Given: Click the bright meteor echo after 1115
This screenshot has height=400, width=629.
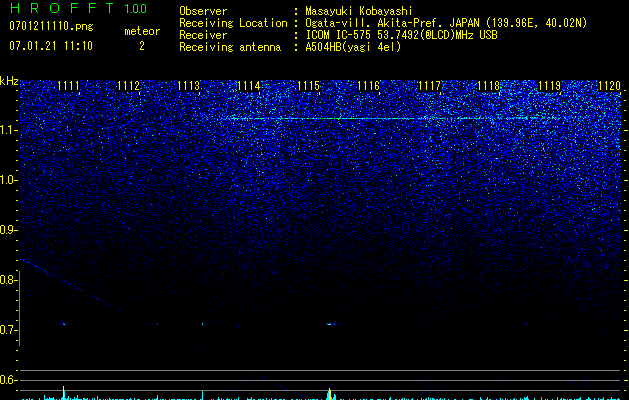Looking at the screenshot, I should click(x=330, y=324).
